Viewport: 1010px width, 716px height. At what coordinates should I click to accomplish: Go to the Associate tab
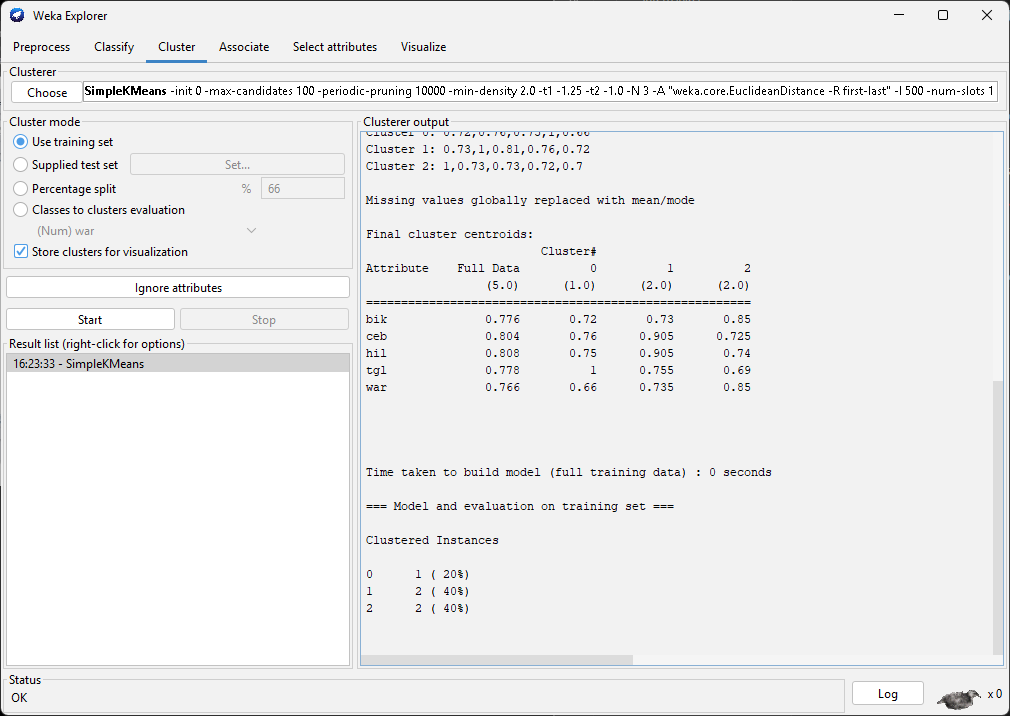pos(244,47)
